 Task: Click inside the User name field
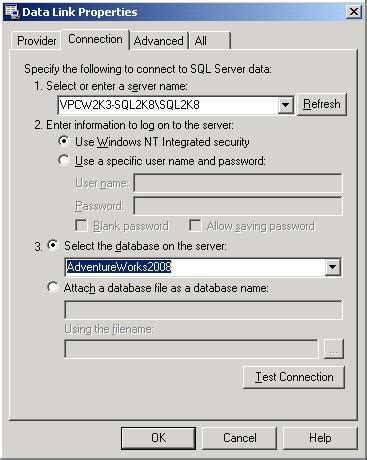point(238,183)
